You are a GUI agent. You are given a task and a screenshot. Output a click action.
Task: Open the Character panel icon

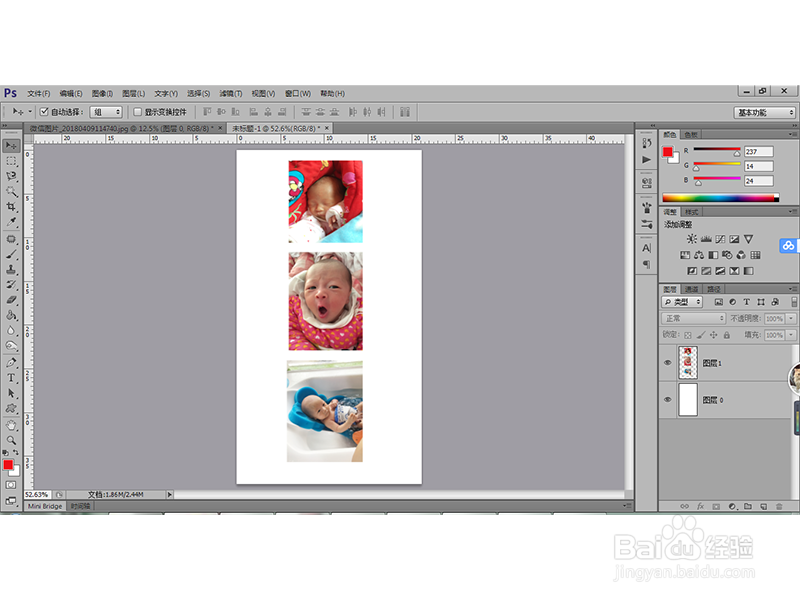coord(646,248)
